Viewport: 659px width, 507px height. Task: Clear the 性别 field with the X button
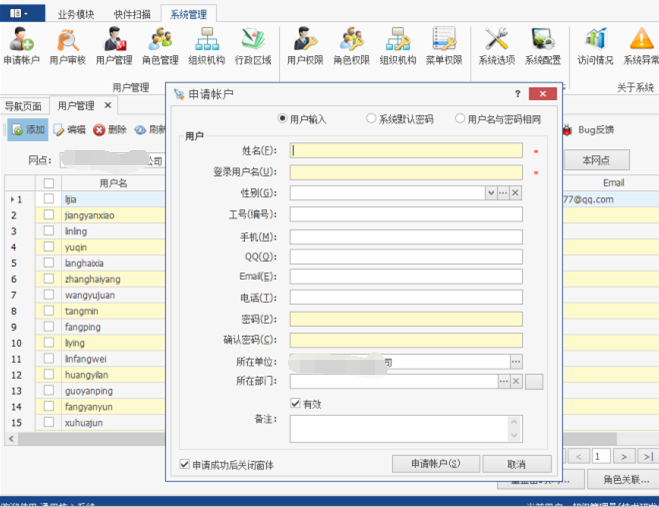click(516, 193)
